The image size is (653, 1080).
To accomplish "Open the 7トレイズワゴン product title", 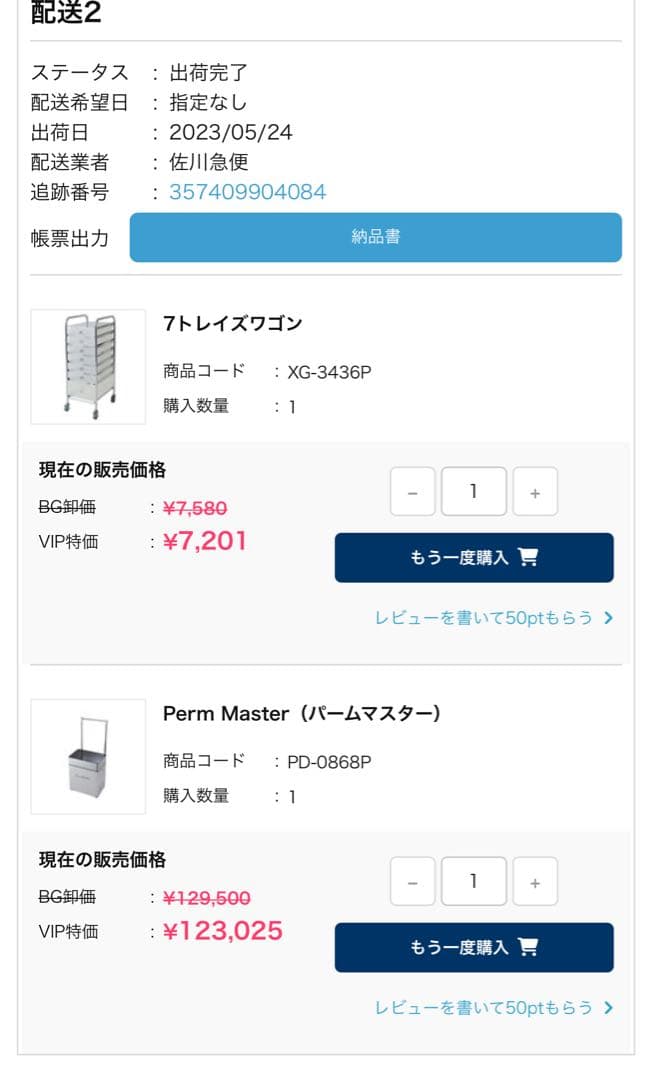I will click(232, 324).
